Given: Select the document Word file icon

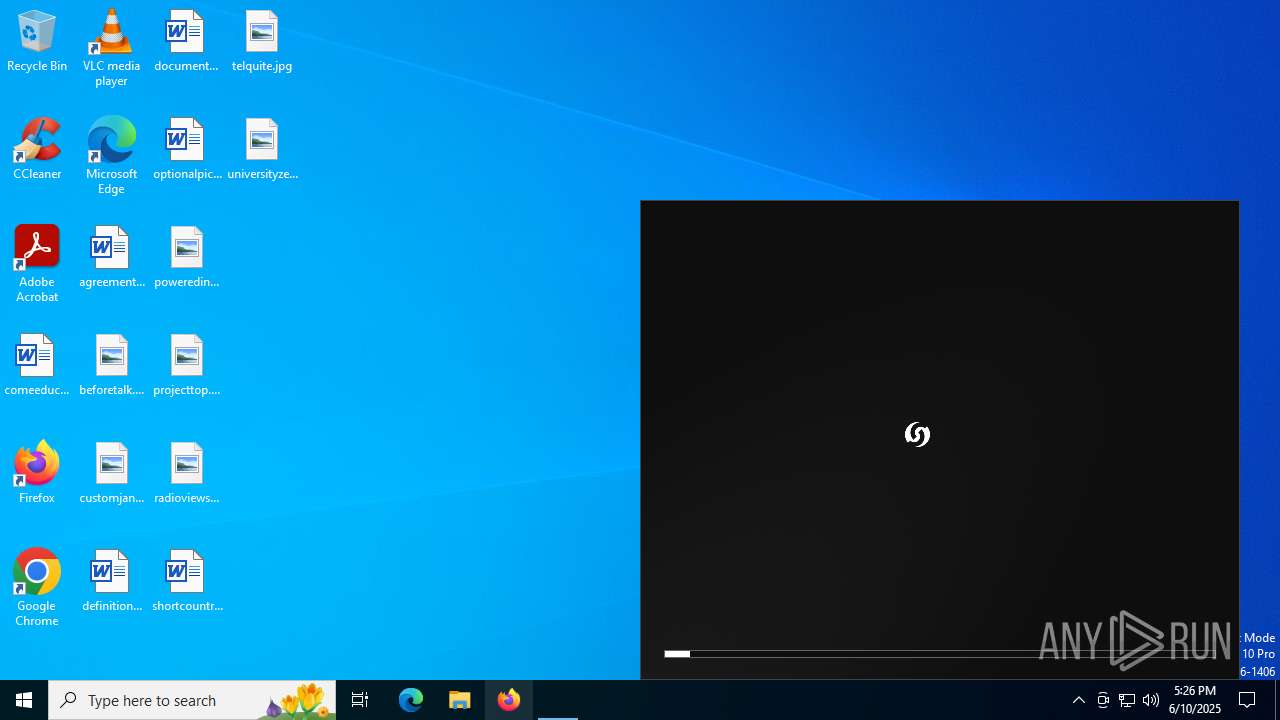Looking at the screenshot, I should pos(186,42).
